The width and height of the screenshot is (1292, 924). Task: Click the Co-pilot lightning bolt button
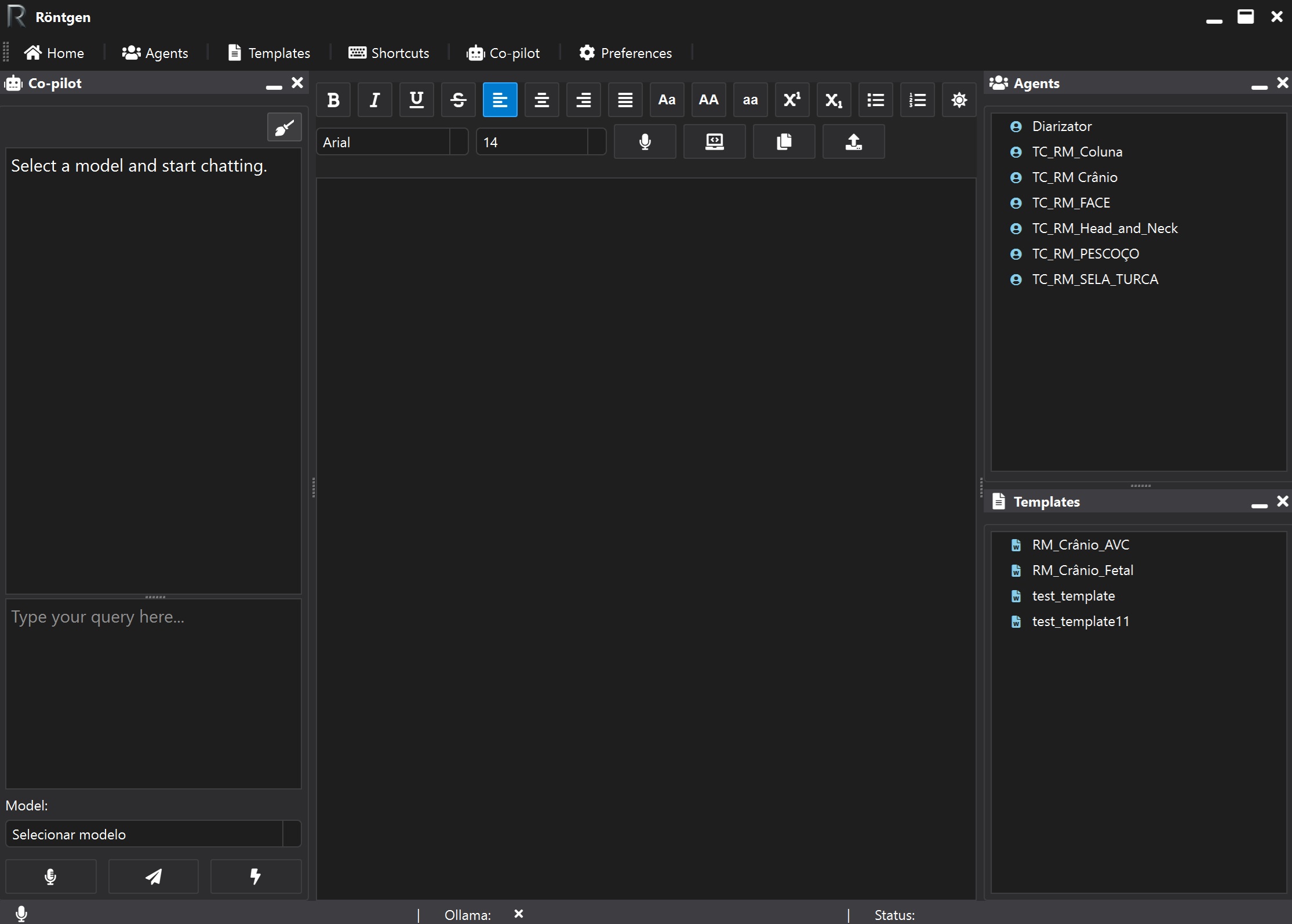point(256,876)
